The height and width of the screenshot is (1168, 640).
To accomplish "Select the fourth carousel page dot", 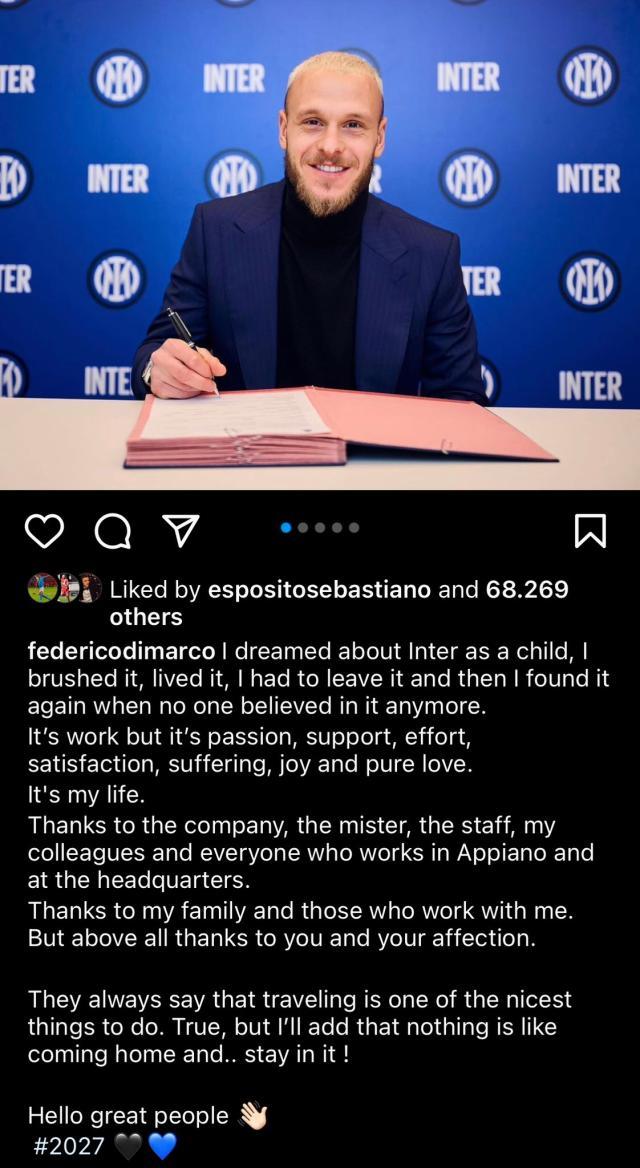I will [x=337, y=527].
